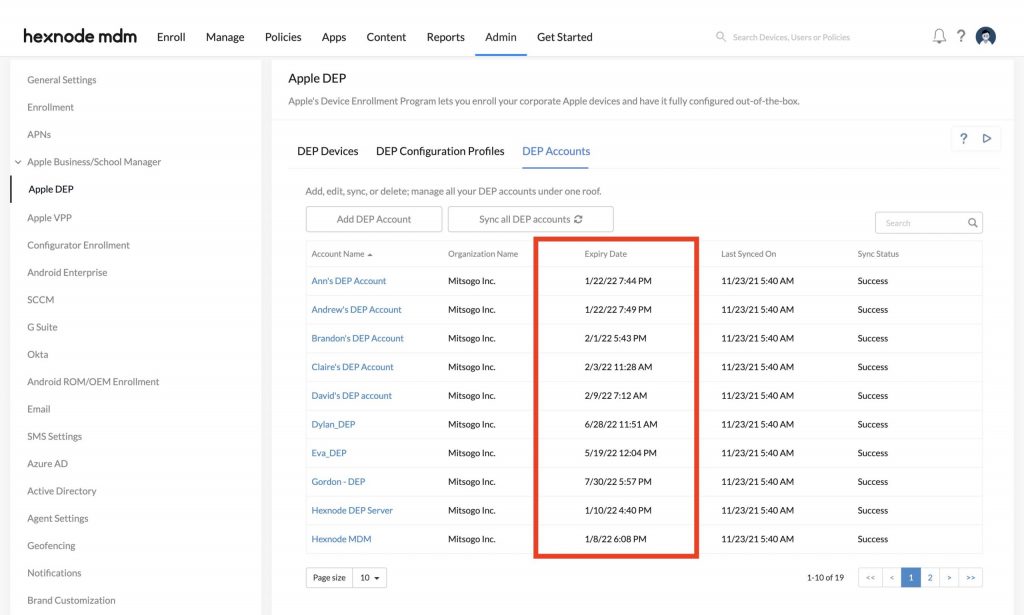
Task: Click the global search magnifier icon
Action: [x=720, y=37]
